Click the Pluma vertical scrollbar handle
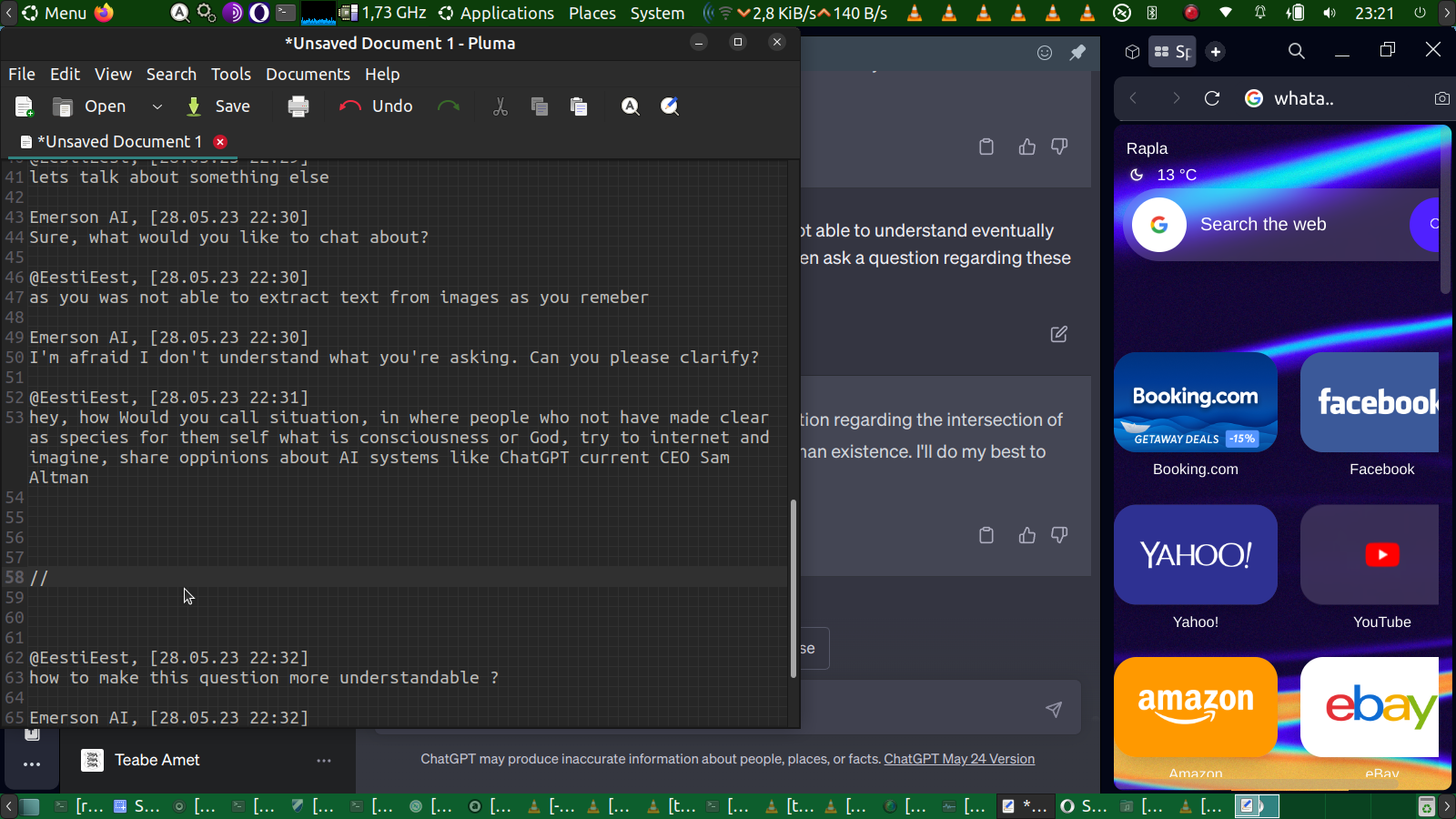The width and height of the screenshot is (1456, 819). click(x=793, y=588)
